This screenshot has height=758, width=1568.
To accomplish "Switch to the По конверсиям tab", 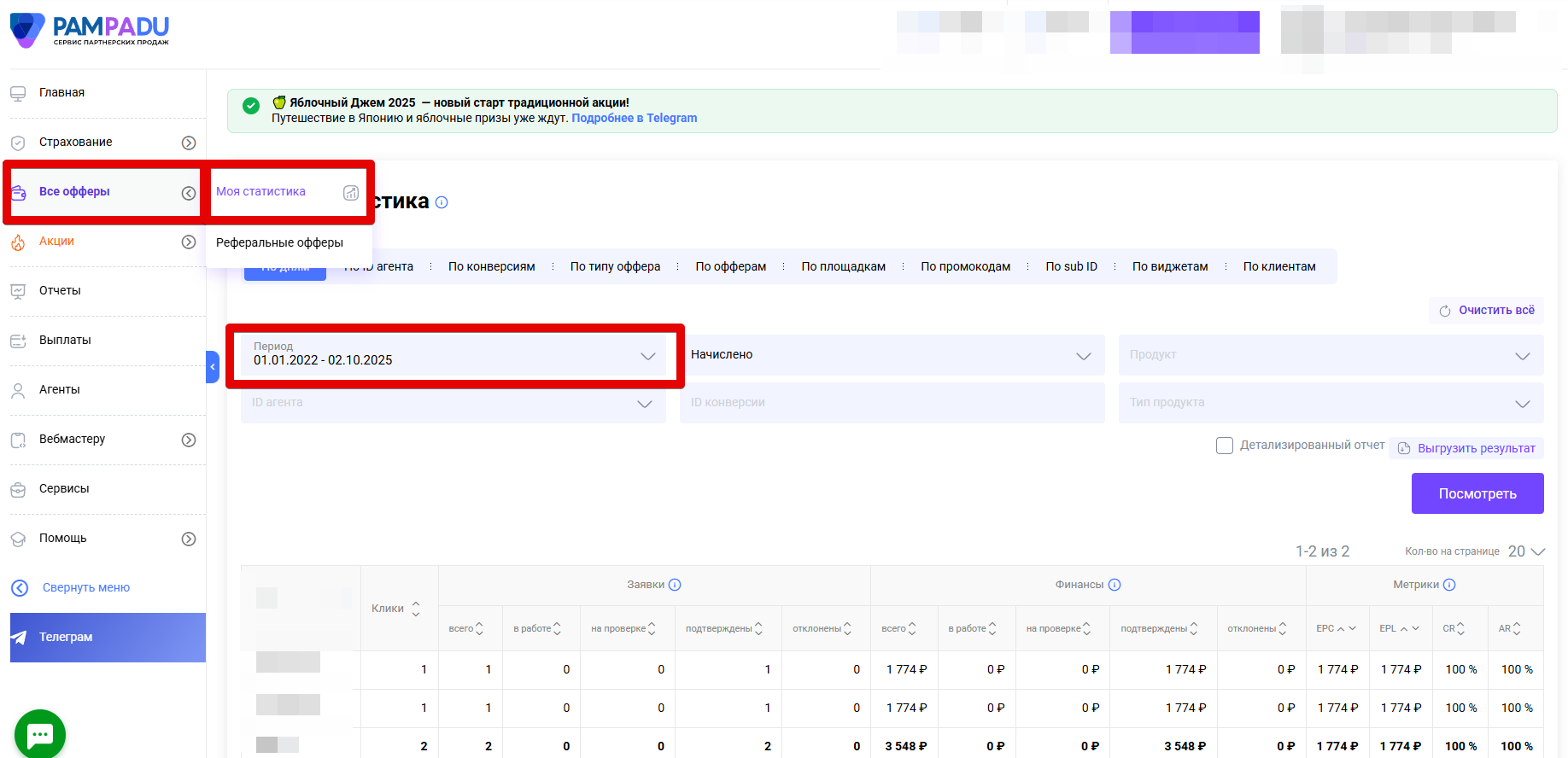I will click(491, 266).
